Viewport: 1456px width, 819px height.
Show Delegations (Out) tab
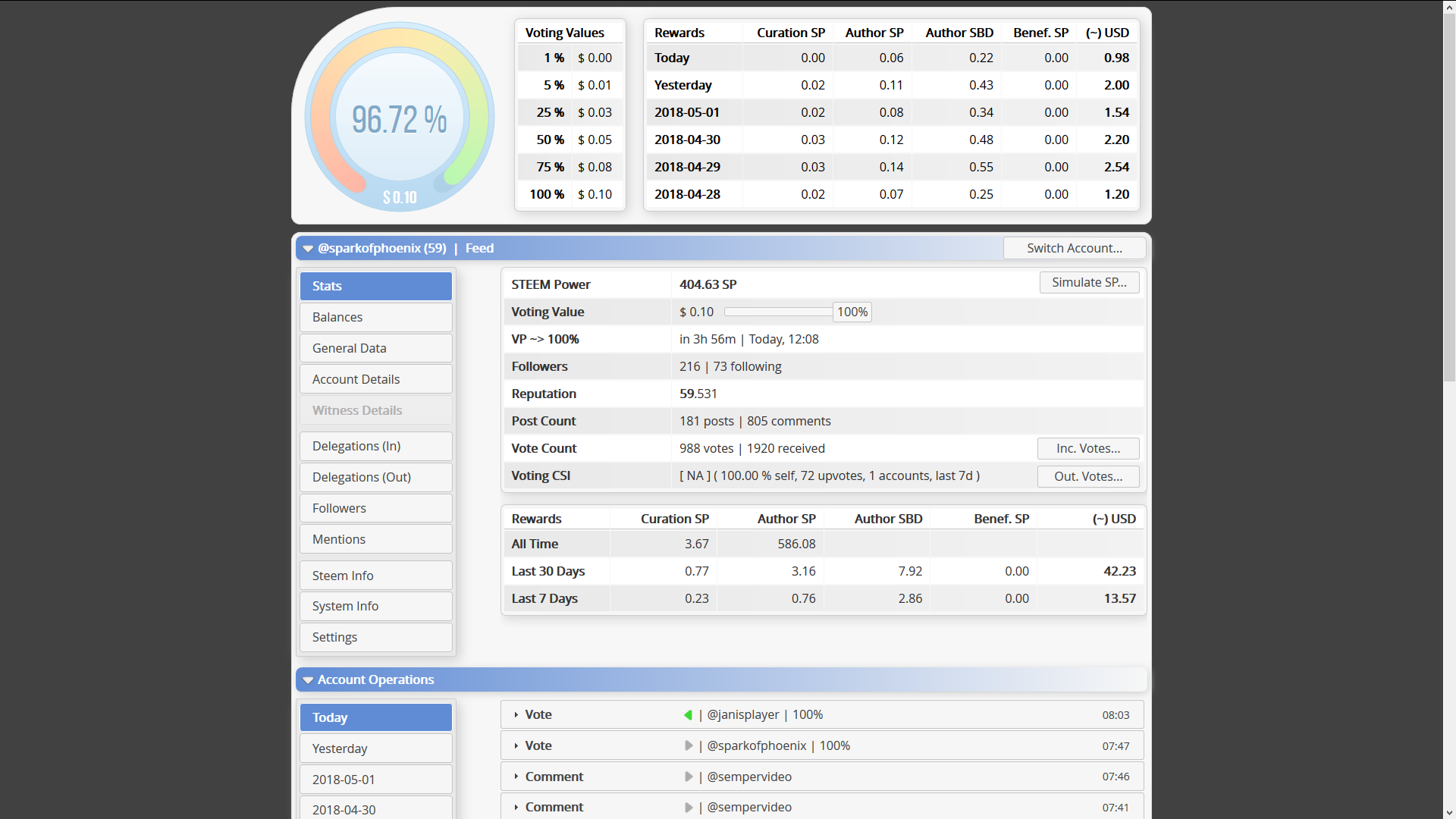(x=376, y=477)
